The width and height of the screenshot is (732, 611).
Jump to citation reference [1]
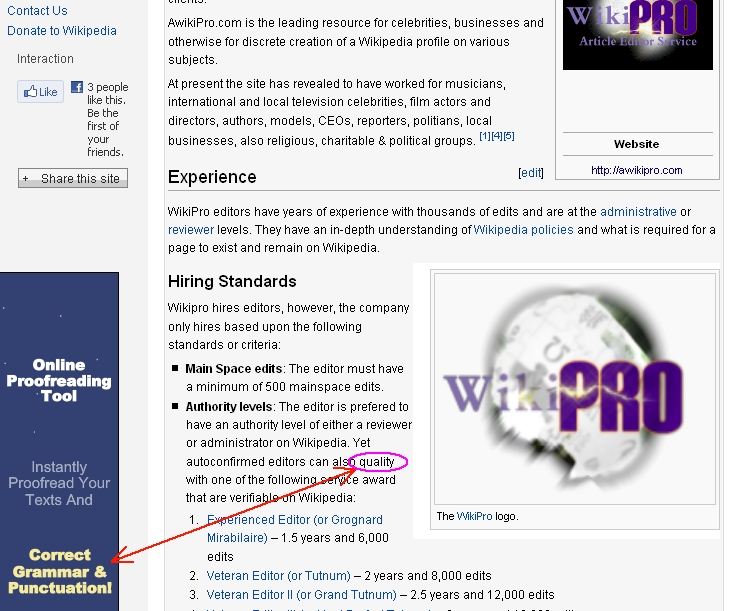coord(485,136)
